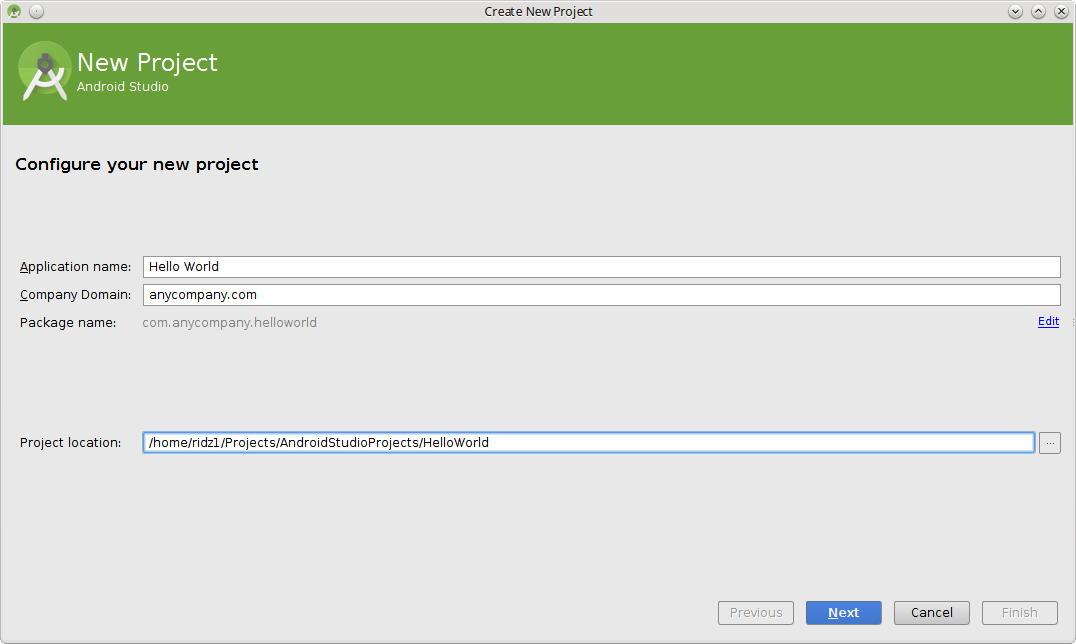Image resolution: width=1076 pixels, height=644 pixels.
Task: Click the Project location path field
Action: [588, 442]
